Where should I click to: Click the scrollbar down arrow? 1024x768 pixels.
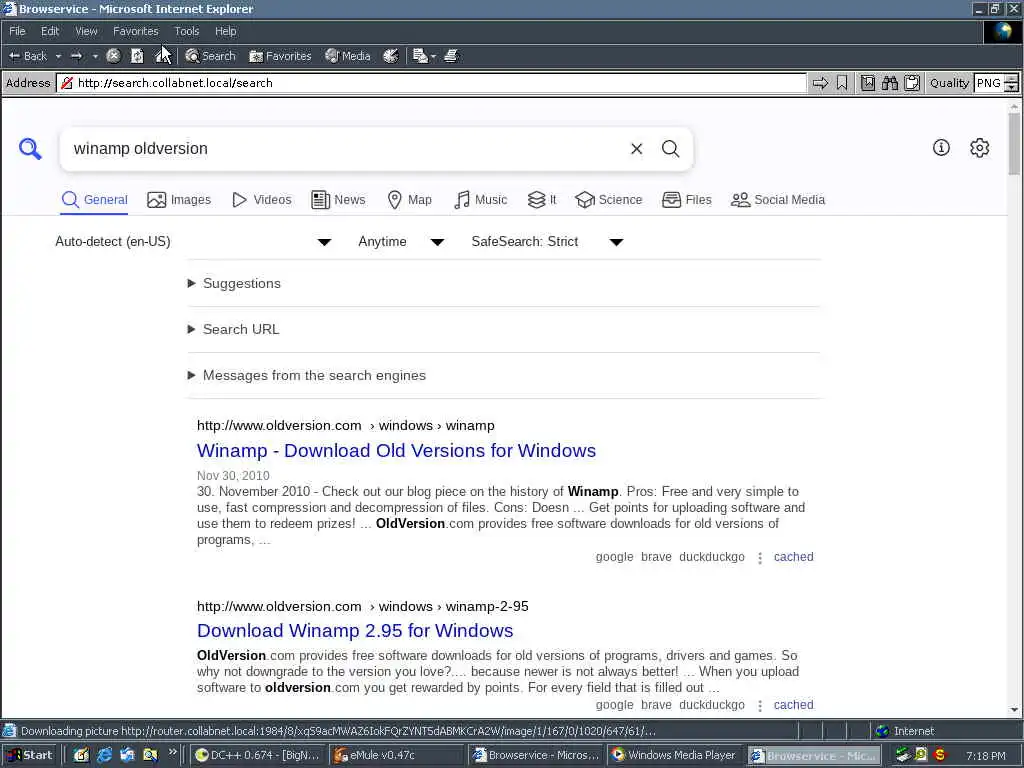[1014, 709]
